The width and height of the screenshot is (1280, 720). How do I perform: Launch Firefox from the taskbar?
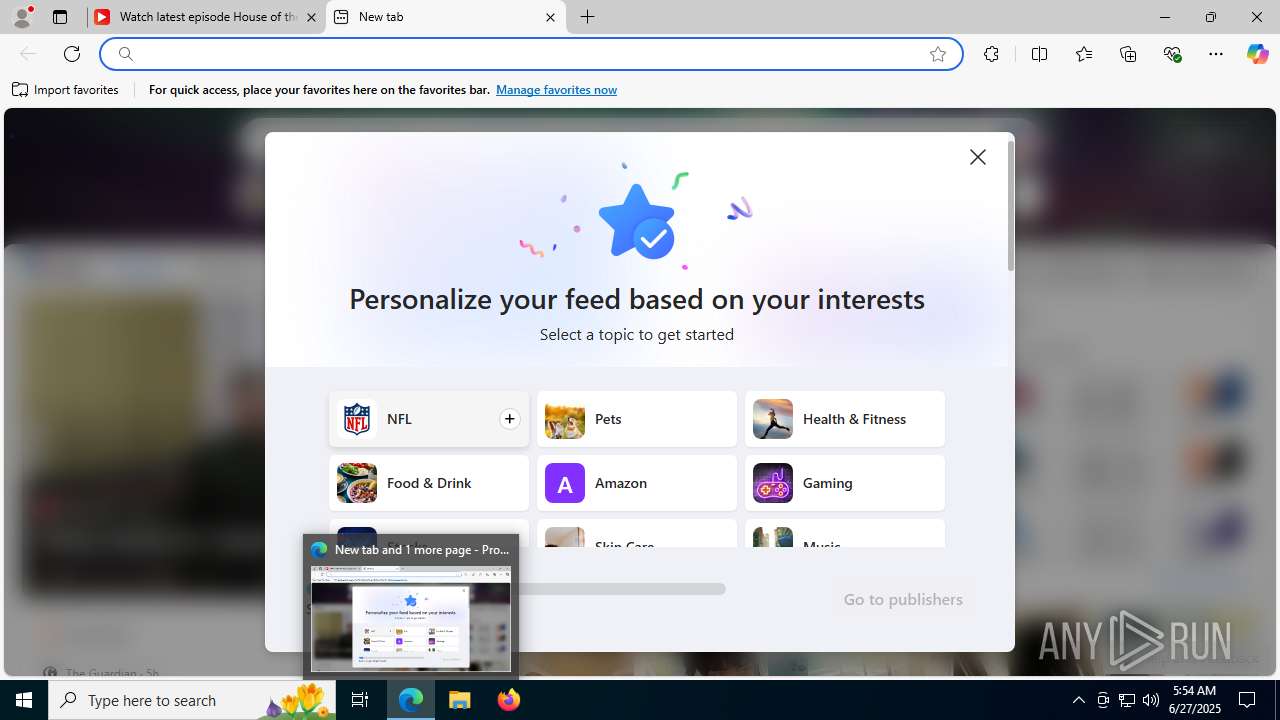click(x=509, y=700)
